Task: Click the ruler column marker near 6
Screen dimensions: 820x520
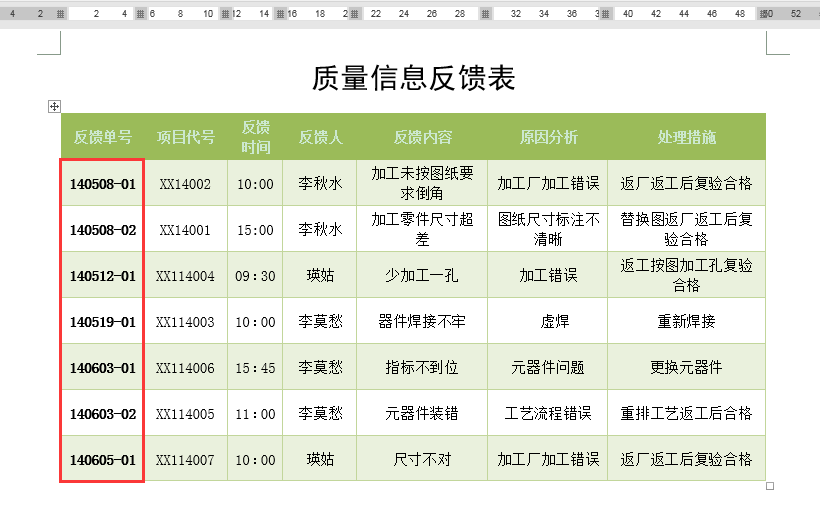Action: (x=140, y=14)
